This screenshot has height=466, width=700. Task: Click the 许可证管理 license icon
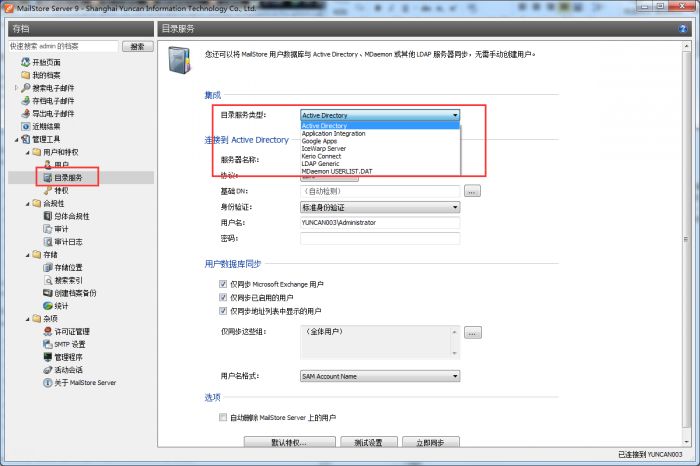(x=48, y=331)
